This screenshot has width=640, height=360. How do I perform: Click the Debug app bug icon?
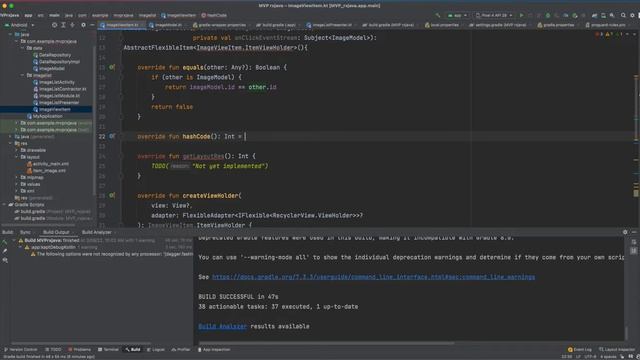[548, 16]
